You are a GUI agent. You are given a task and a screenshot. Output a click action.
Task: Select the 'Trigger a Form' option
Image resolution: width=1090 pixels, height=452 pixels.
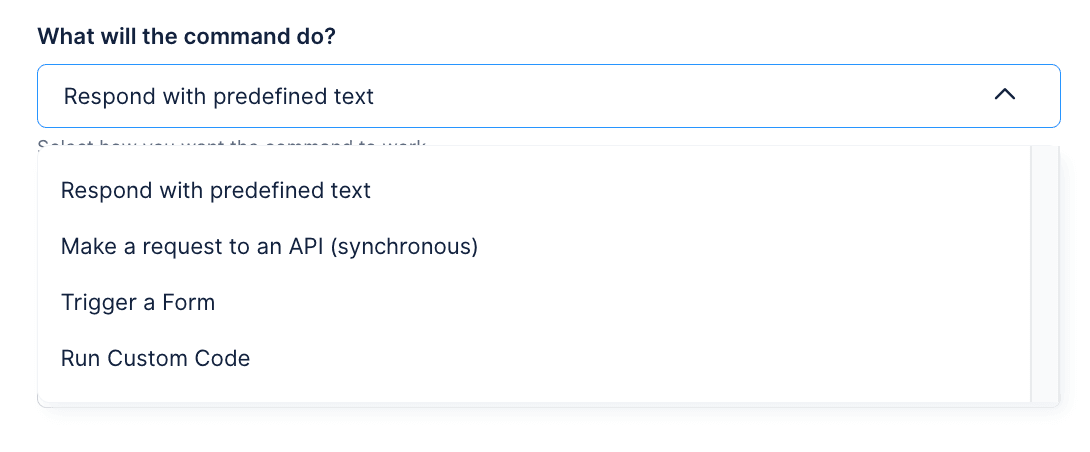click(138, 302)
